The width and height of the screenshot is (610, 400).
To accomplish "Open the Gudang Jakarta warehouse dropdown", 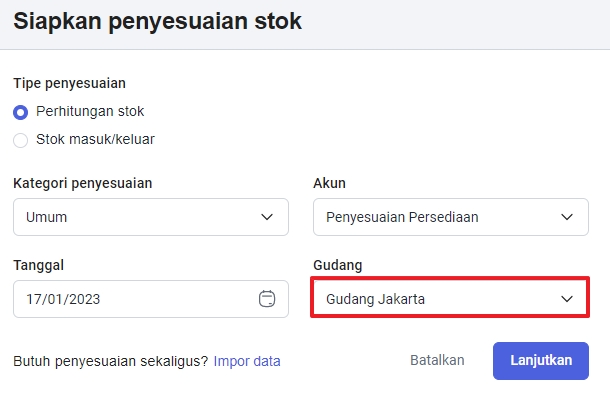I will coord(450,298).
